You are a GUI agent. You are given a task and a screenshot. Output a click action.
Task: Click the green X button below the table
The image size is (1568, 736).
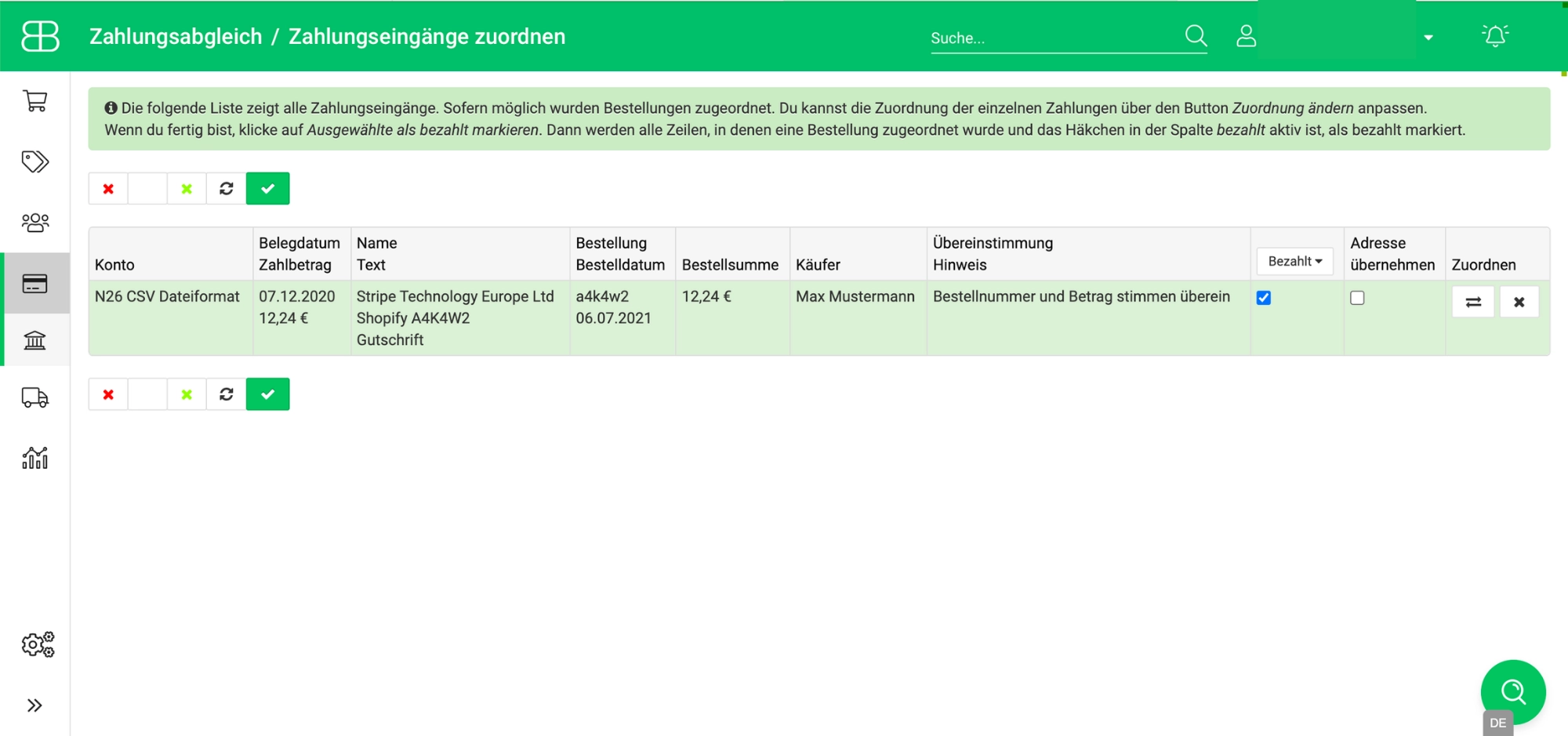[187, 394]
